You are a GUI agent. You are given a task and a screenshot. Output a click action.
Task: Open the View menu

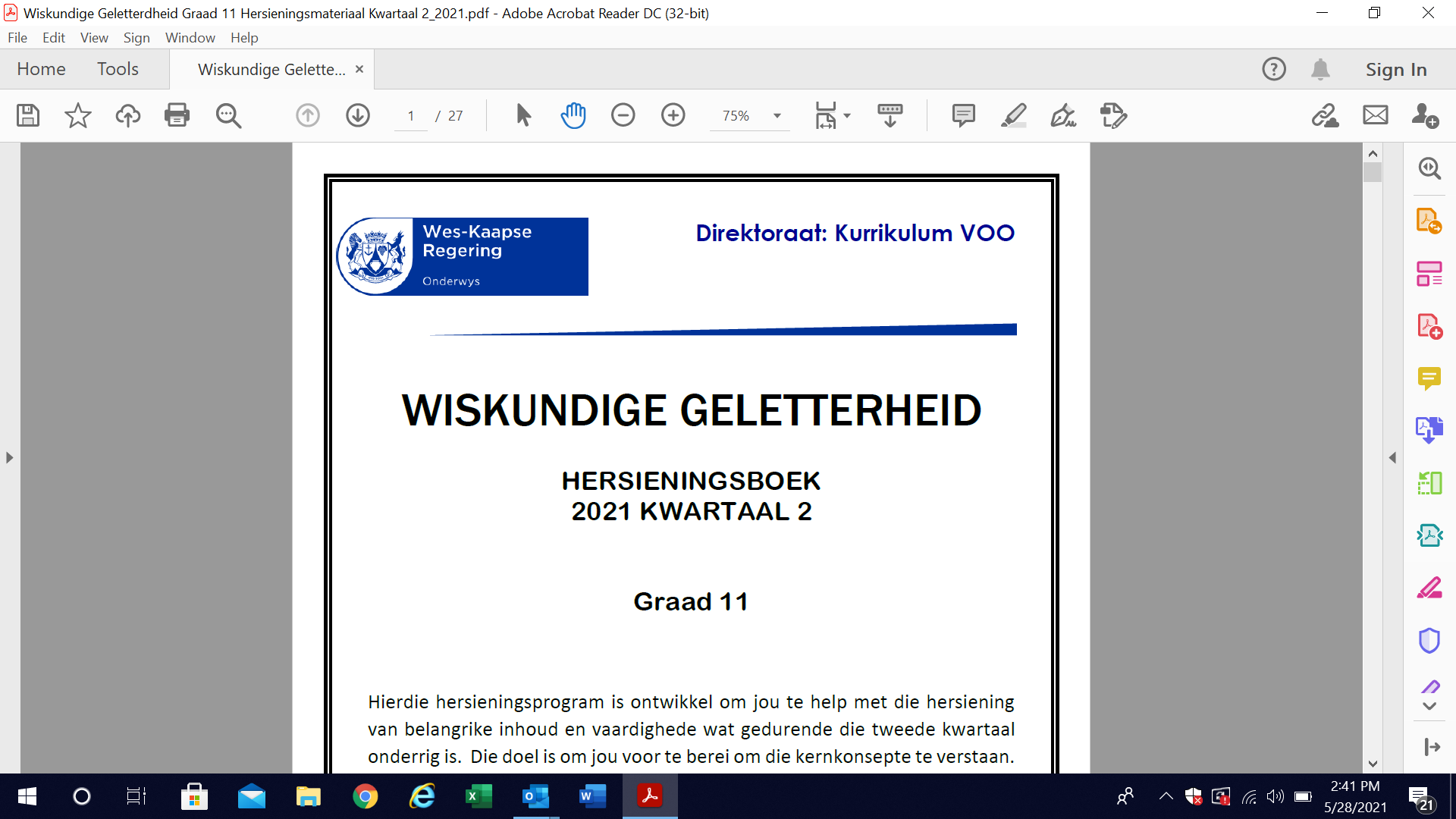(x=94, y=37)
